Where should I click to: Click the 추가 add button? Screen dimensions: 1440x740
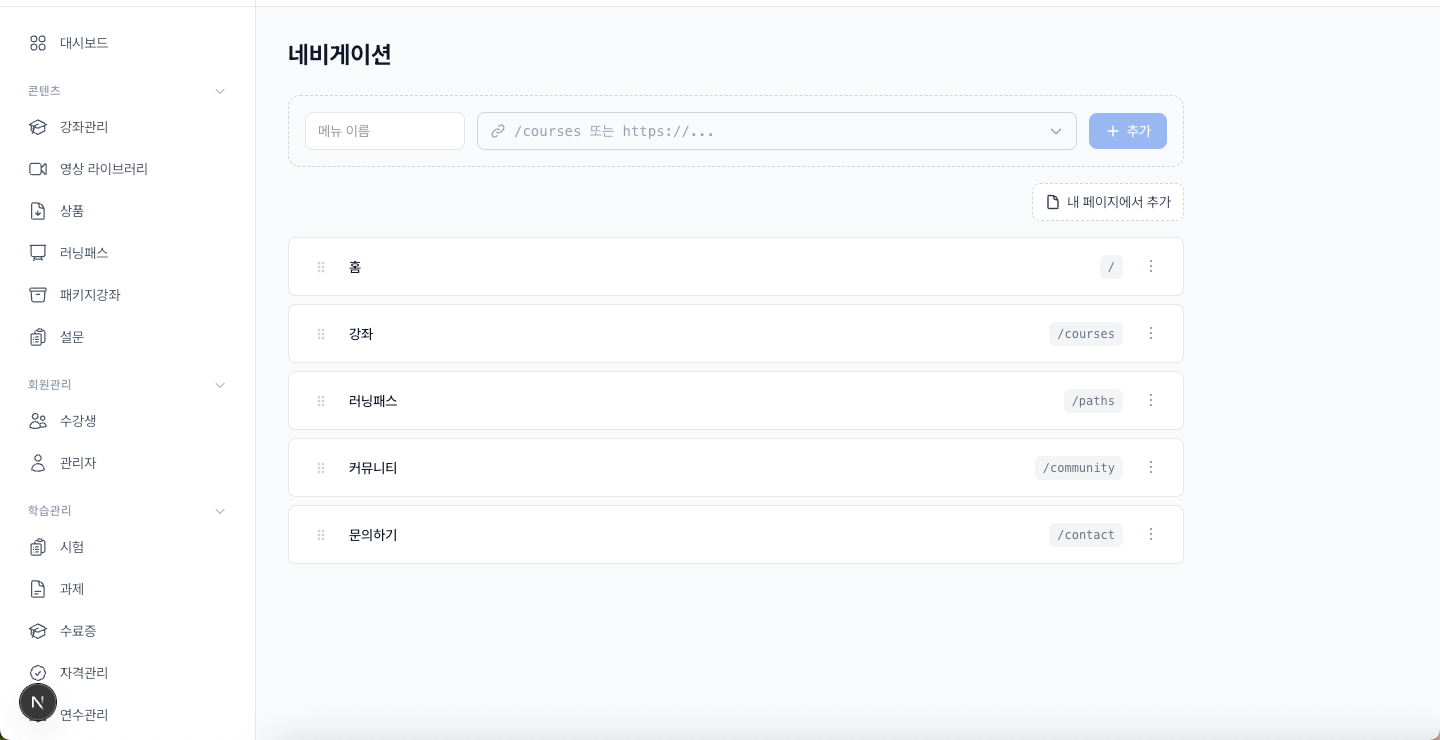[x=1128, y=131]
